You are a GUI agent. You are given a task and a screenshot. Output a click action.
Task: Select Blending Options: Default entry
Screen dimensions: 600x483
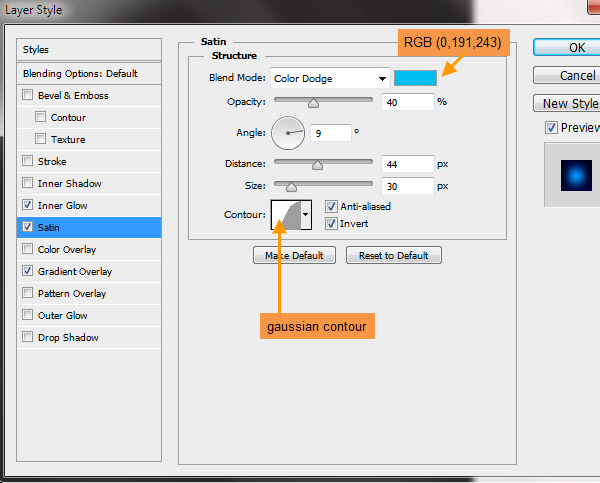point(80,73)
